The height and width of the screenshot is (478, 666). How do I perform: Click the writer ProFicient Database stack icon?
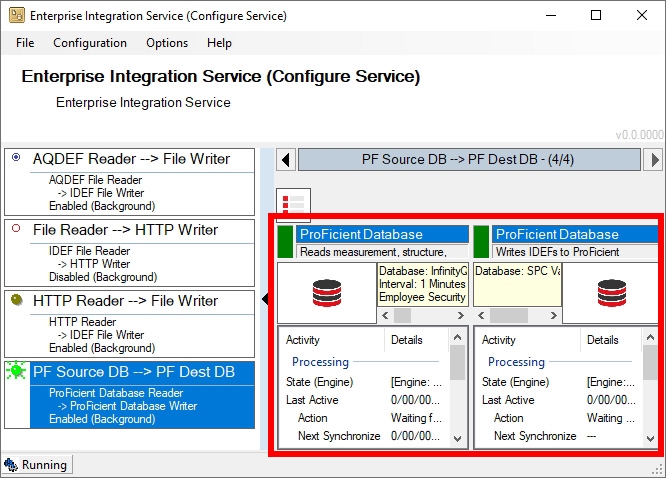pyautogui.click(x=612, y=292)
